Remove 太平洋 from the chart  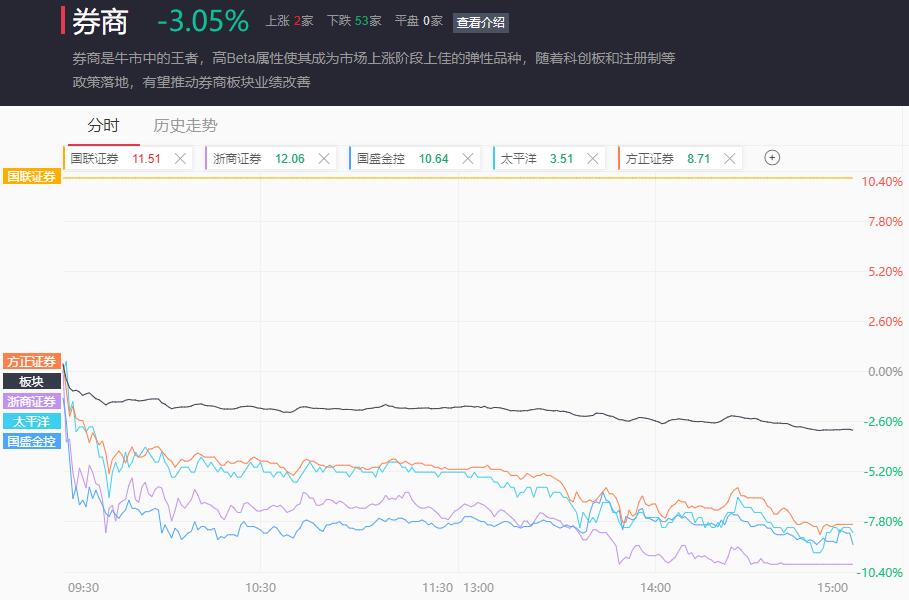pos(592,158)
